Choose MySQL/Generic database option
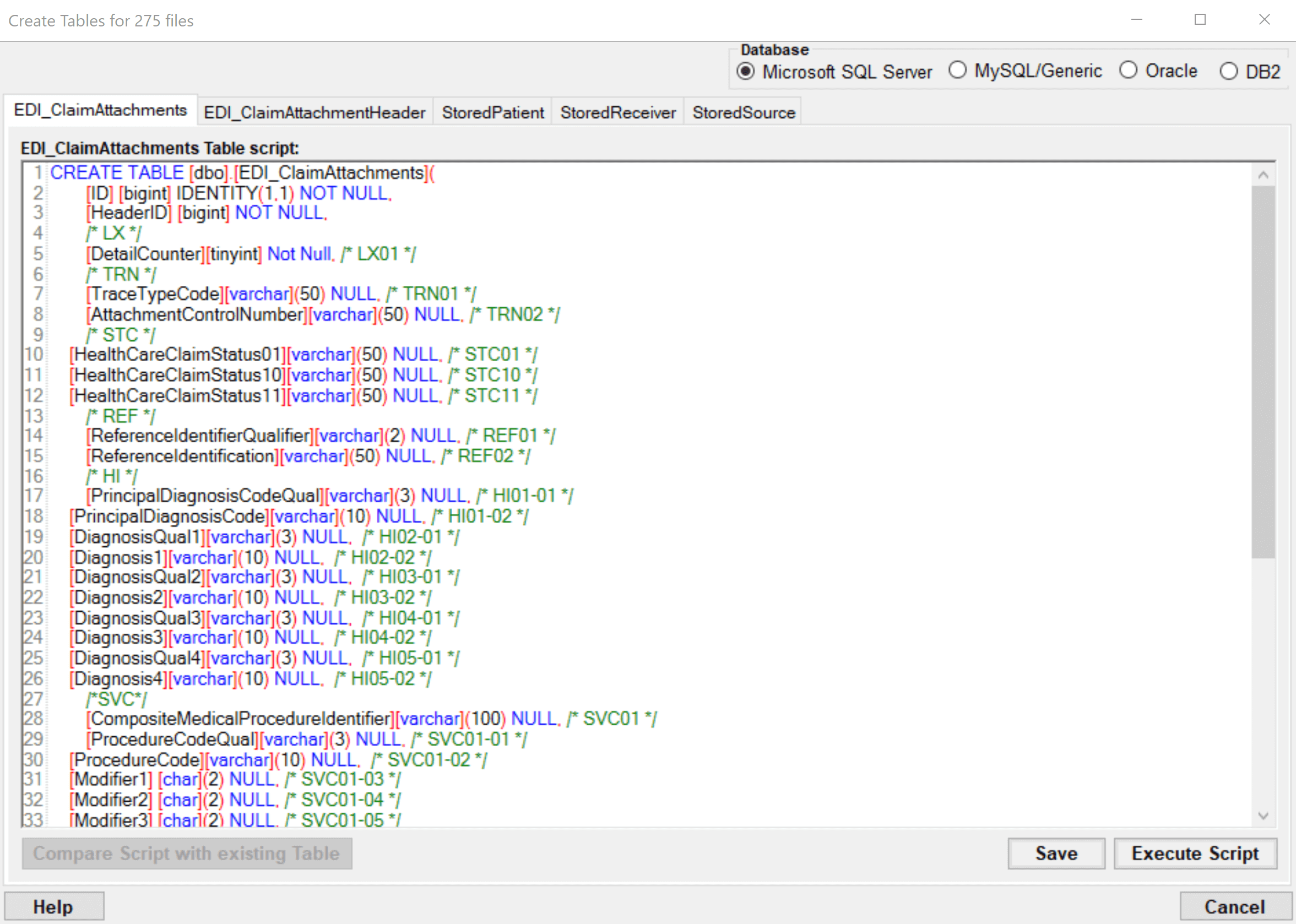Viewport: 1296px width, 924px height. [x=957, y=70]
